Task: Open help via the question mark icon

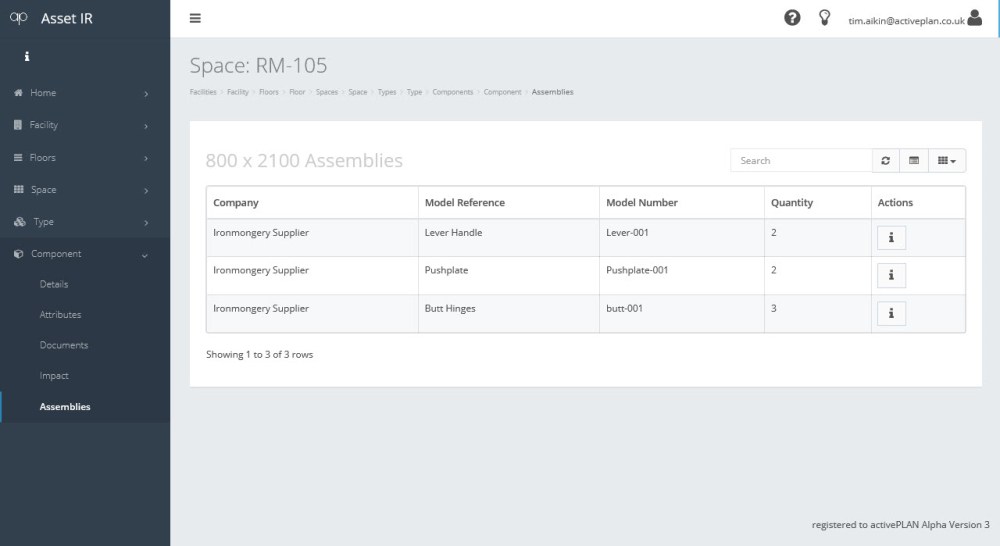Action: [x=792, y=18]
